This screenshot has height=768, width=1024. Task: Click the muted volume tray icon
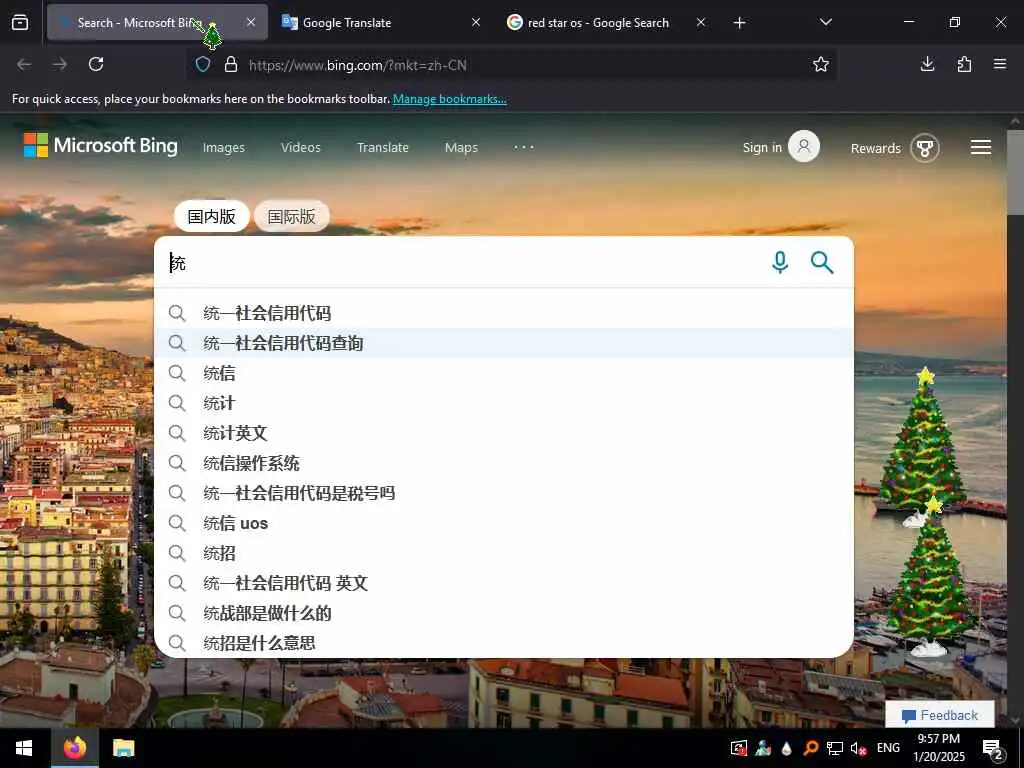858,748
